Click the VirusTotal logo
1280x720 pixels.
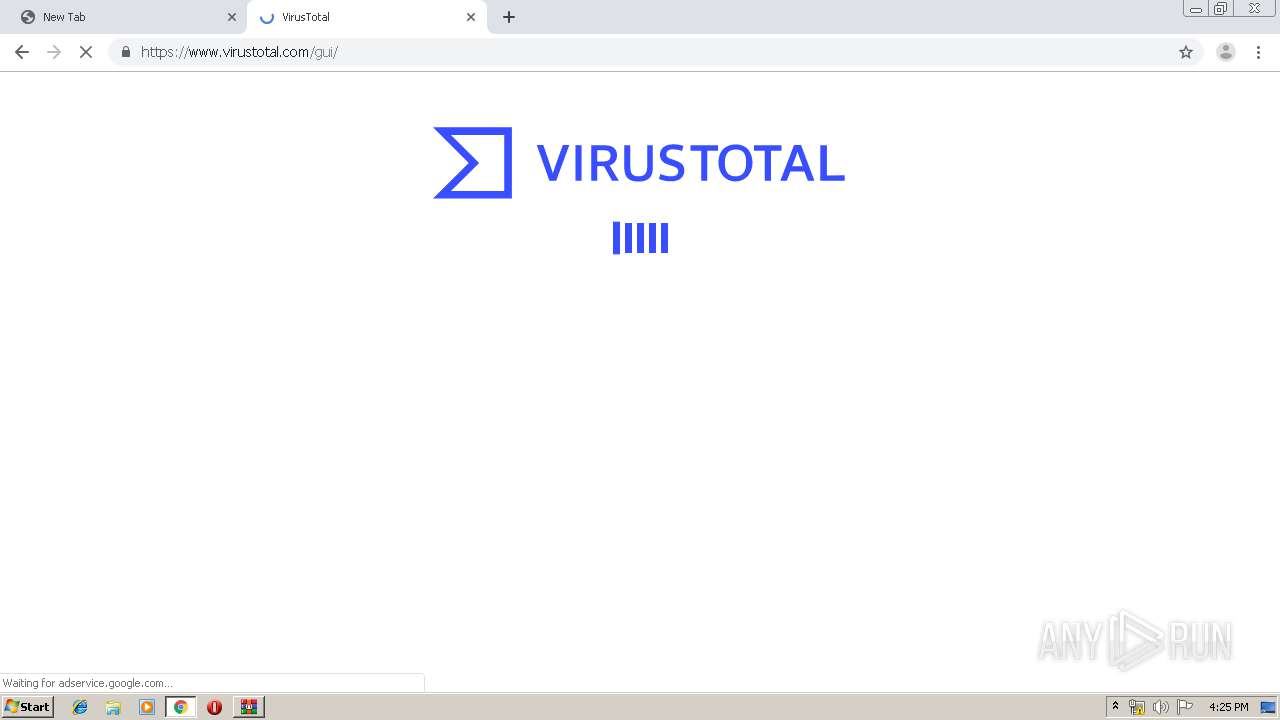[639, 162]
